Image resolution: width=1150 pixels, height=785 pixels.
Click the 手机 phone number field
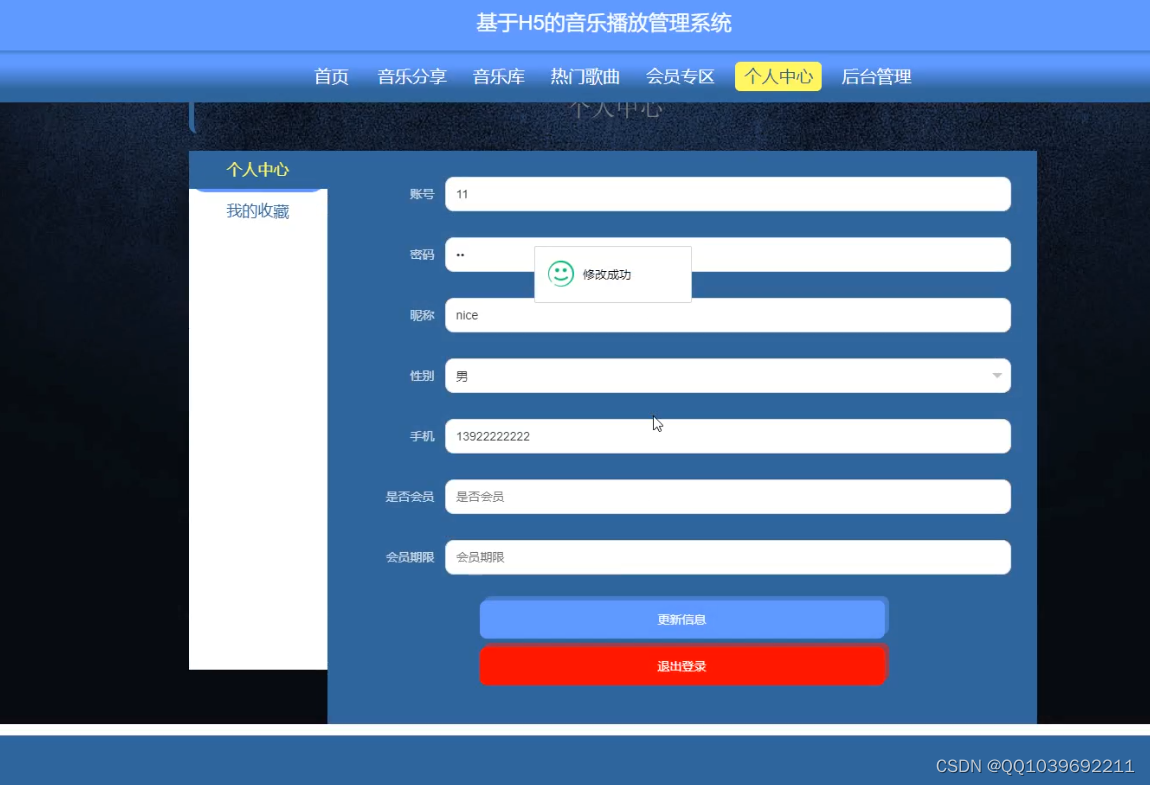pos(728,437)
